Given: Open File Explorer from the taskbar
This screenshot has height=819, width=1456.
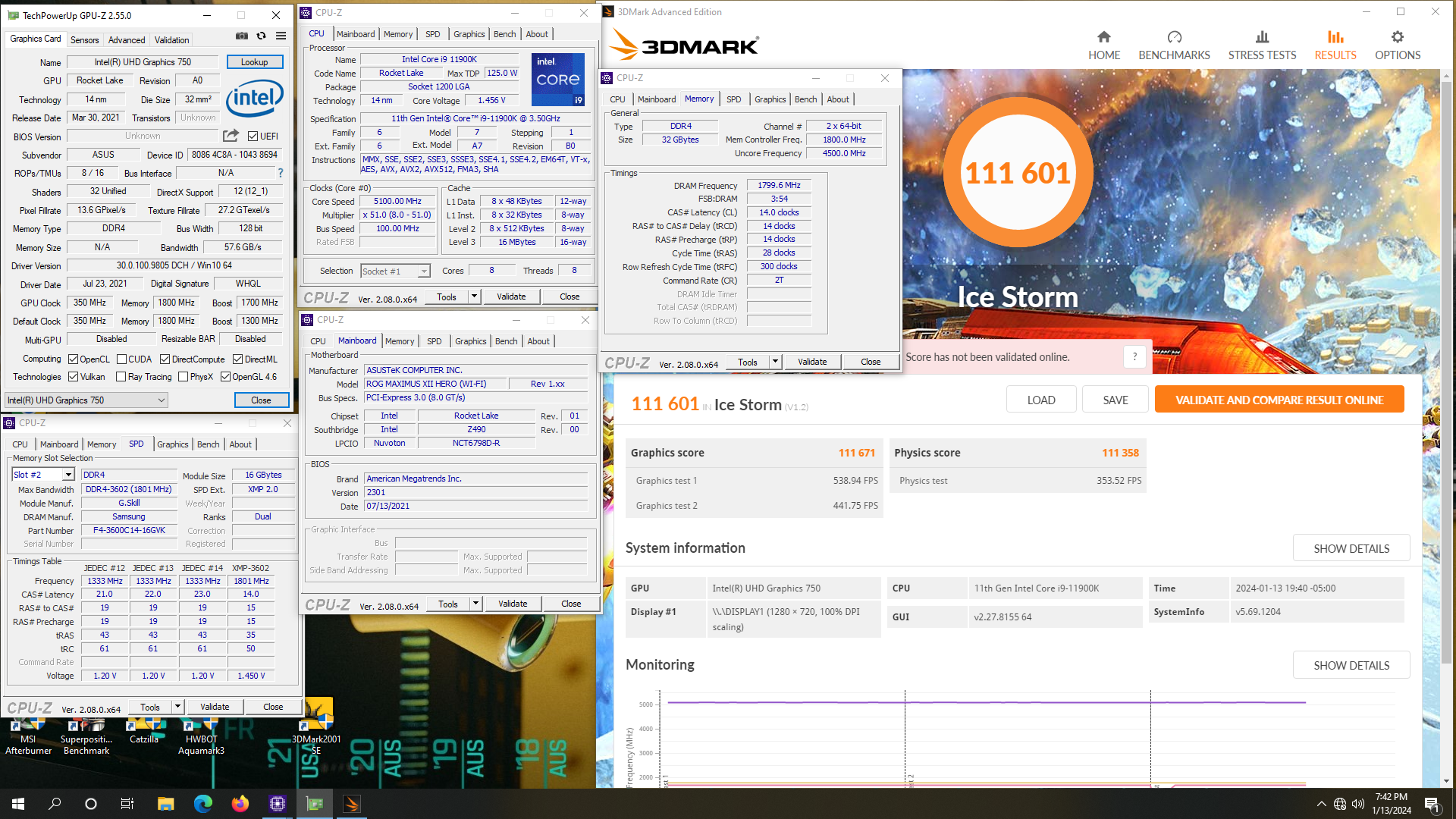Looking at the screenshot, I should (x=165, y=804).
